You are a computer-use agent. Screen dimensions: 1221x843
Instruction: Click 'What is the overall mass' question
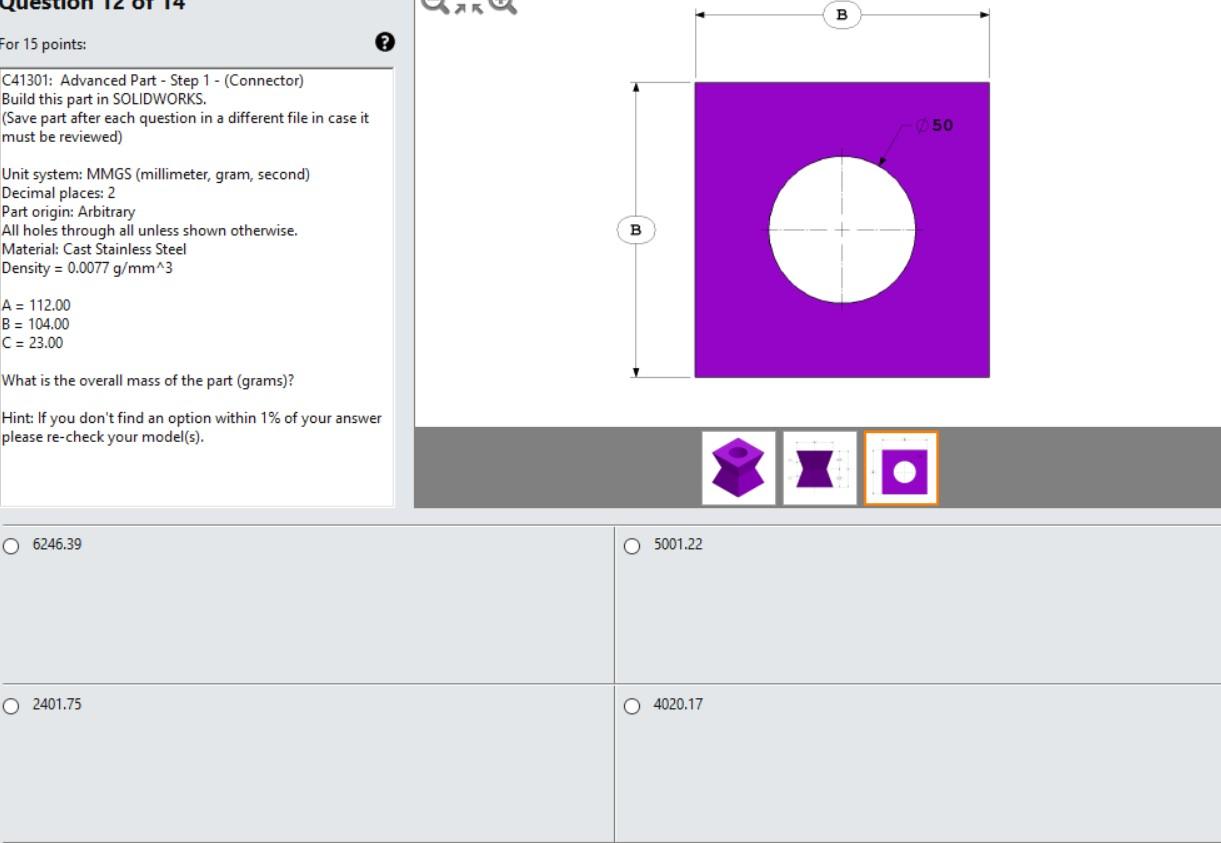(148, 380)
